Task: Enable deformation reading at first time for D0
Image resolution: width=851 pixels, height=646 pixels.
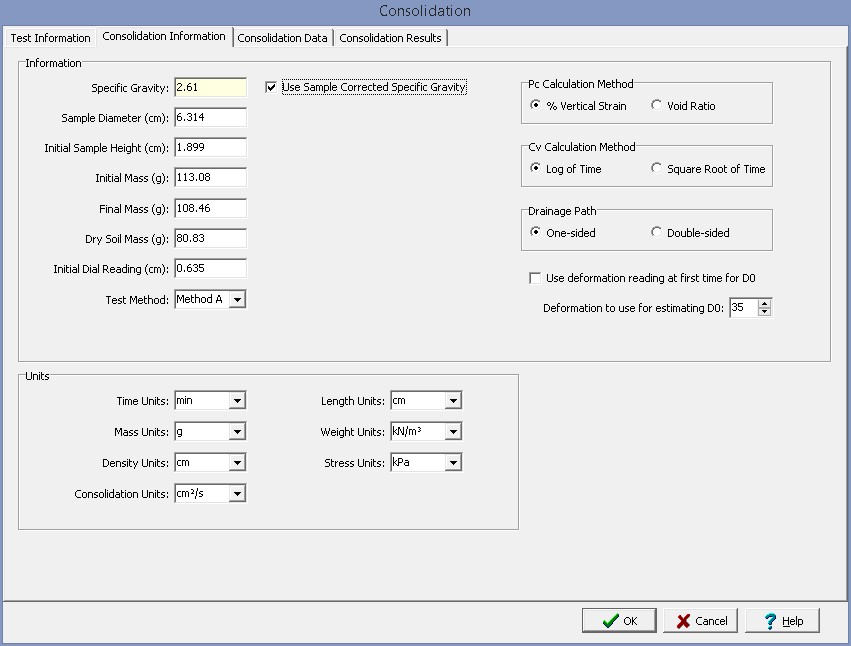Action: (536, 278)
